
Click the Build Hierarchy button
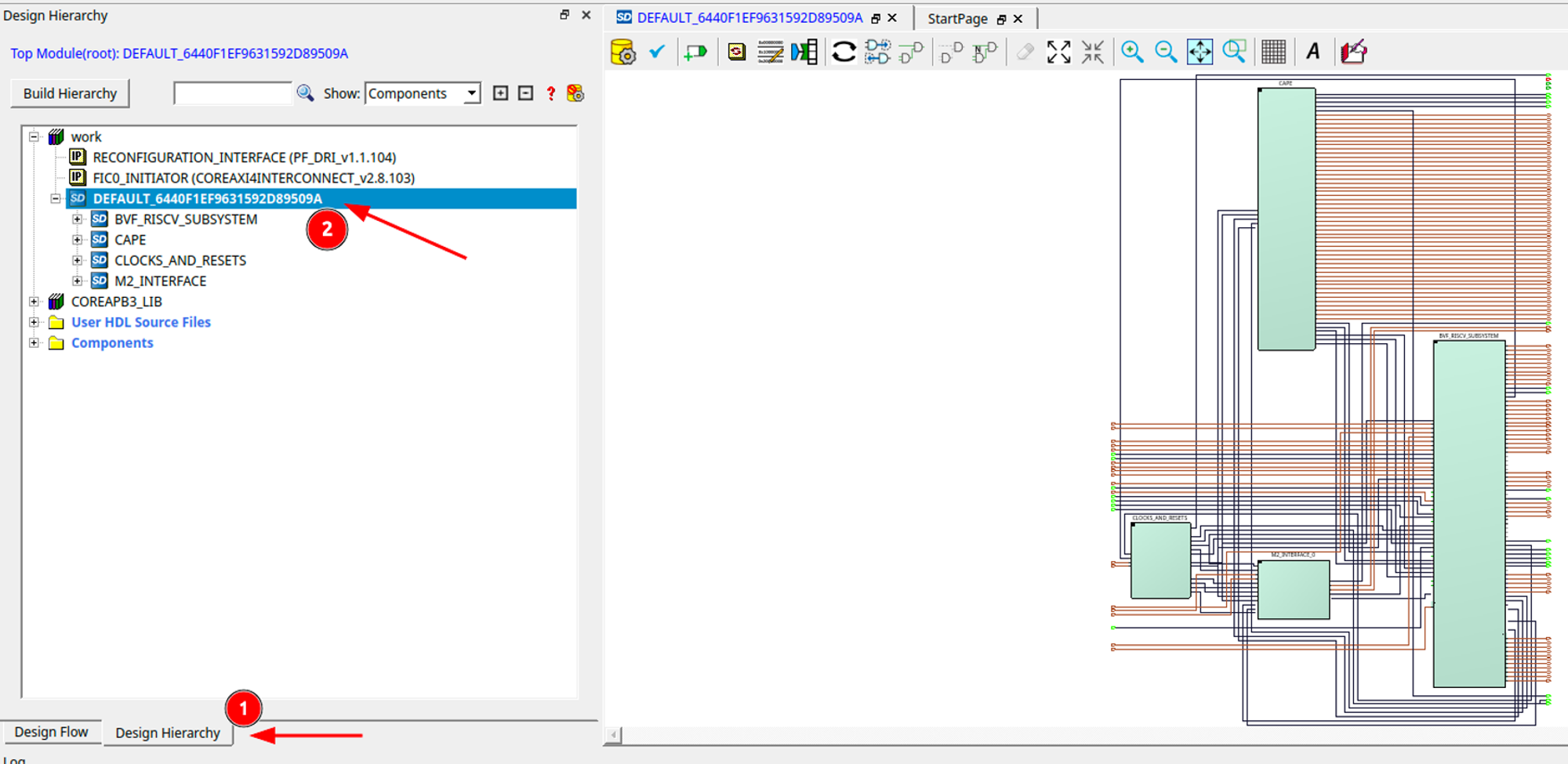pos(70,94)
